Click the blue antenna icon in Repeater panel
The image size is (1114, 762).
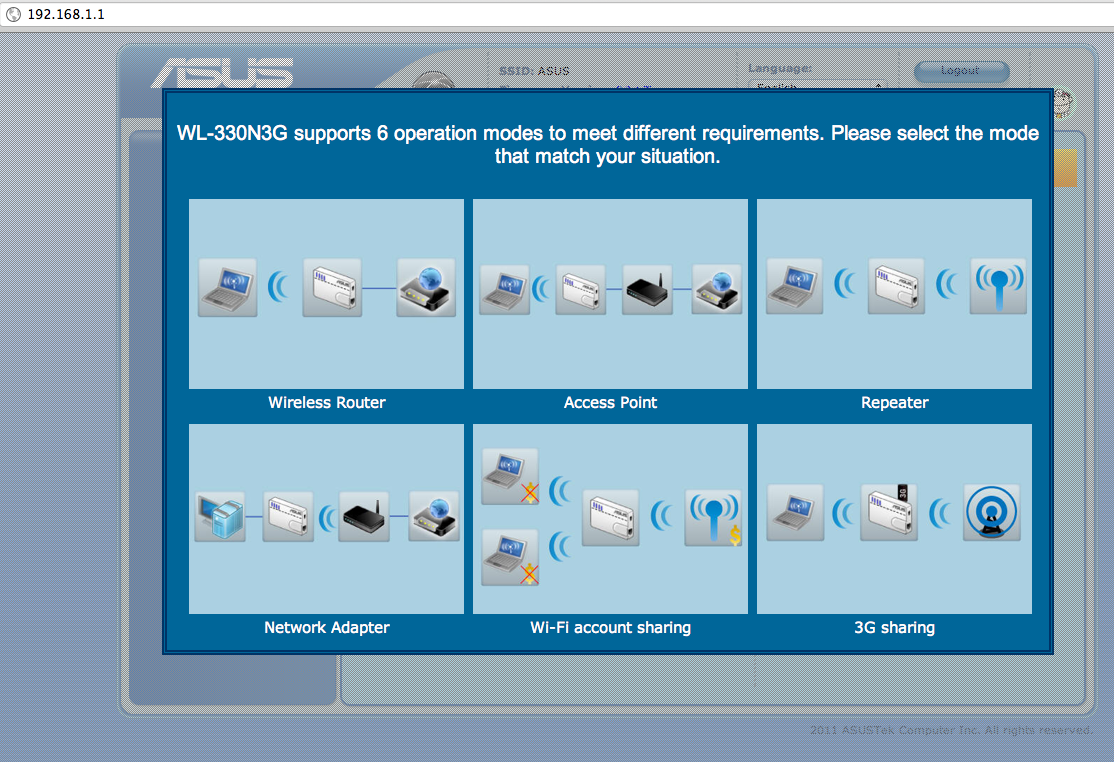998,286
